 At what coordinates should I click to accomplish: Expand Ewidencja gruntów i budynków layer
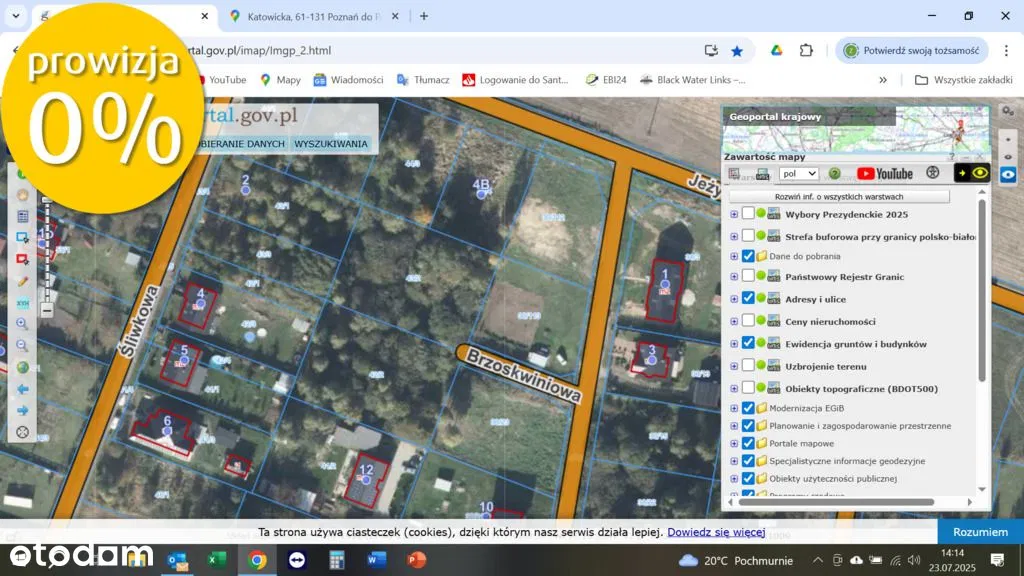click(x=734, y=343)
